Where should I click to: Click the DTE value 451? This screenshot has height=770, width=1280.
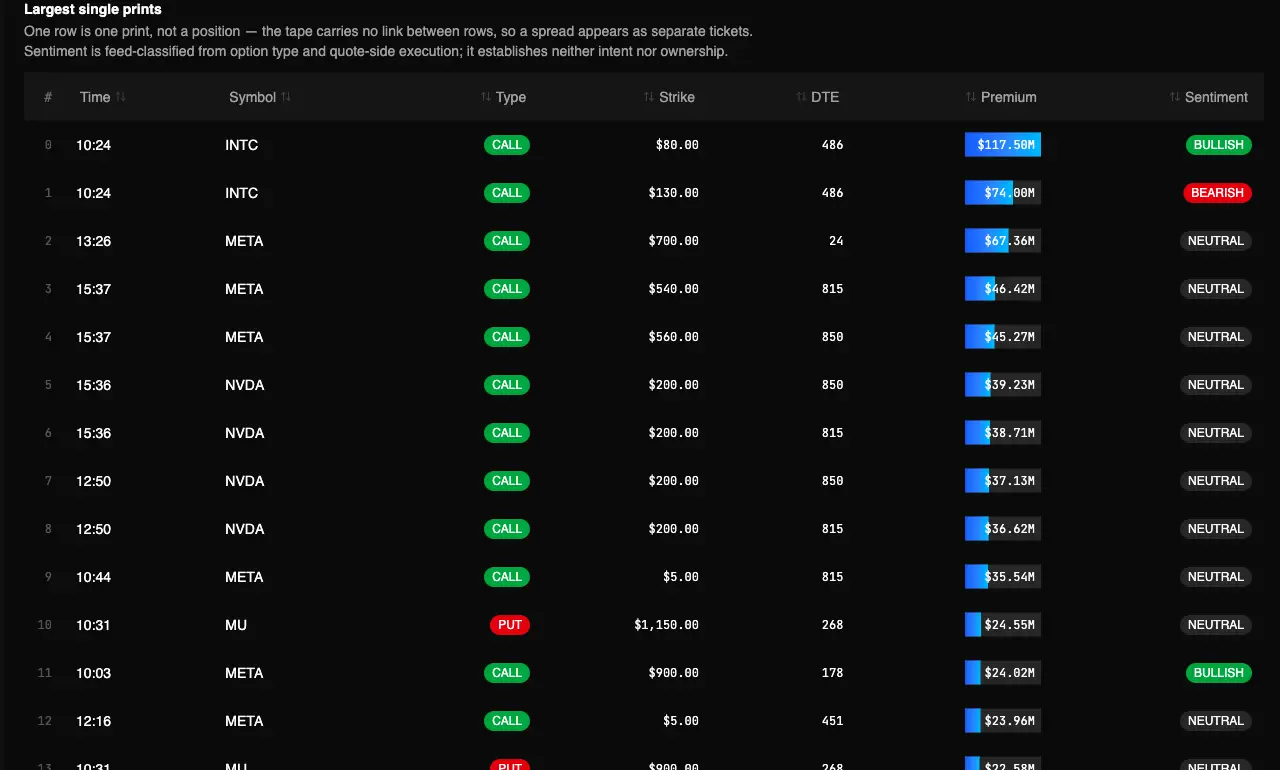(832, 721)
